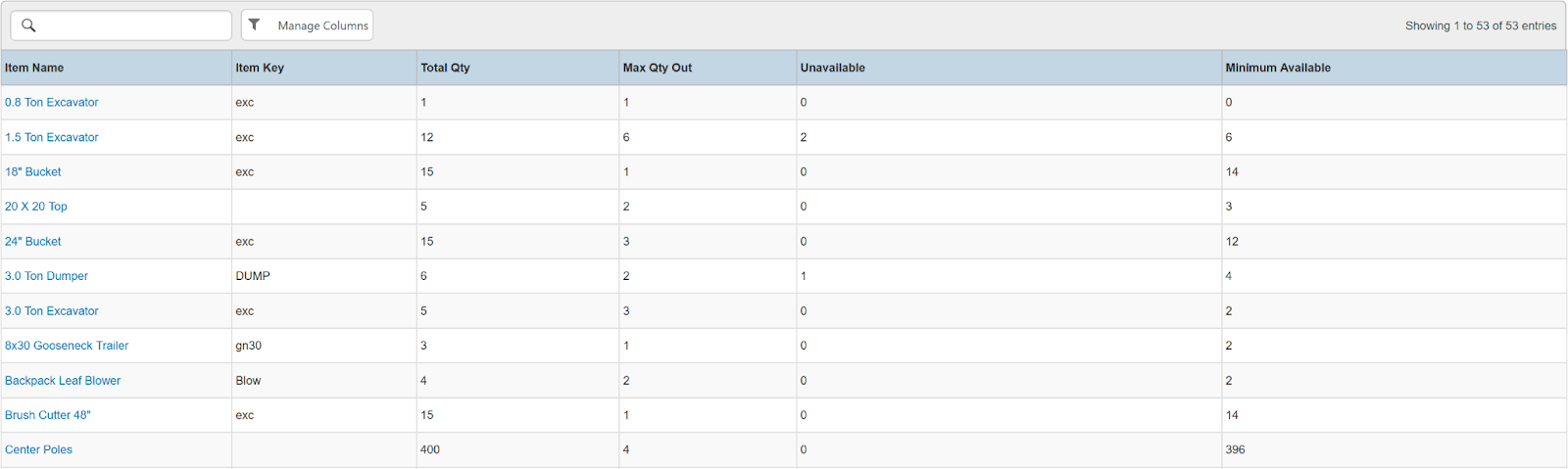Screen dimensions: 1568x469
Task: Open the 1.5 Ton Excavator link
Action: click(52, 137)
